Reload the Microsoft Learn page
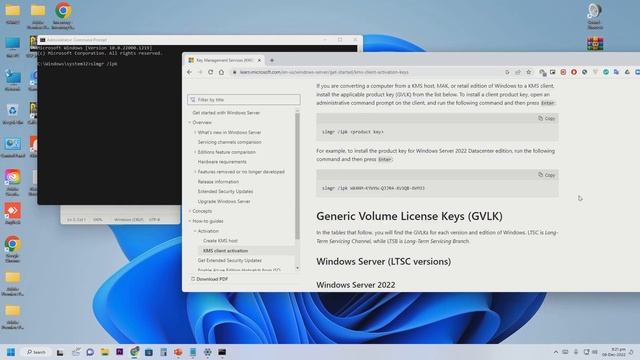640x360 pixels. pyautogui.click(x=211, y=72)
